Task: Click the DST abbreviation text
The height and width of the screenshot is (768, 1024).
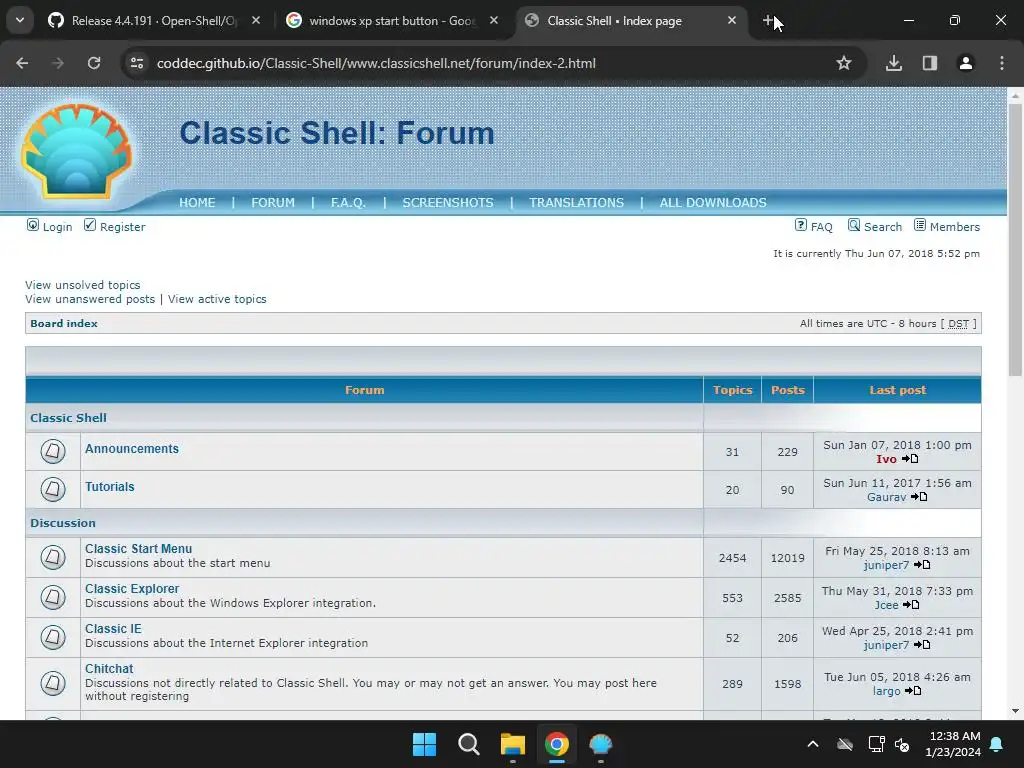Action: 958,324
